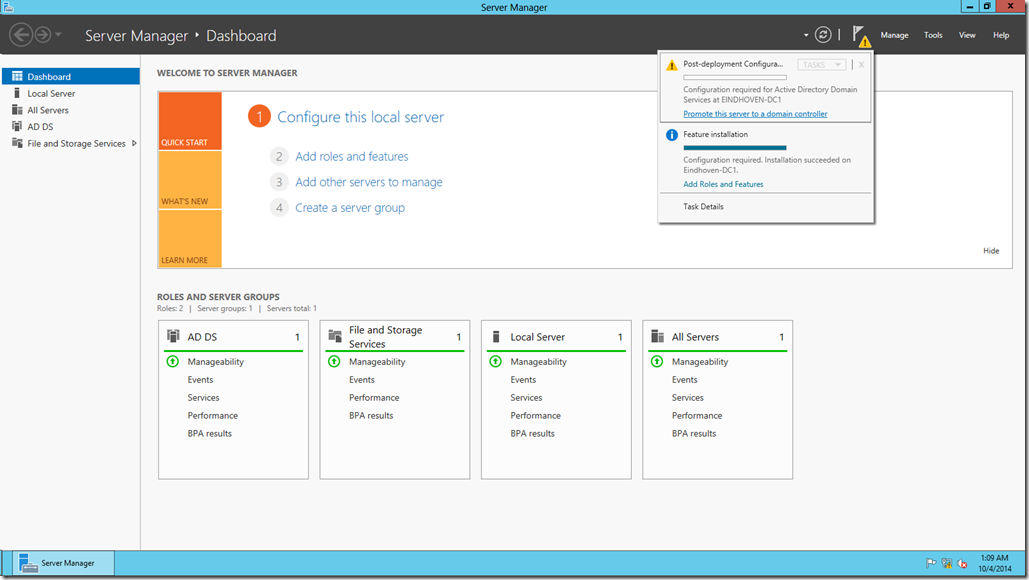The height and width of the screenshot is (580, 1029).
Task: Click Create a server group link
Action: tap(350, 207)
